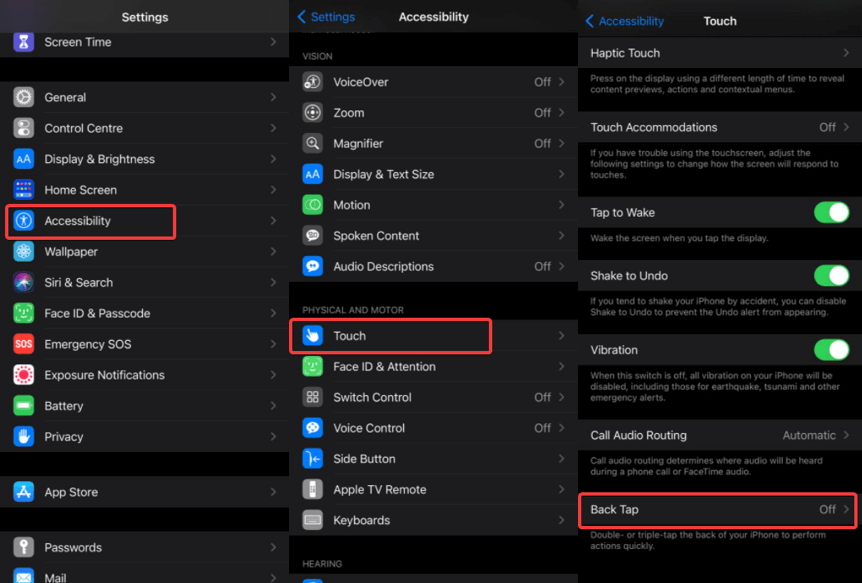This screenshot has height=583, width=862.
Task: Return via the Accessibility back link
Action: tap(625, 20)
